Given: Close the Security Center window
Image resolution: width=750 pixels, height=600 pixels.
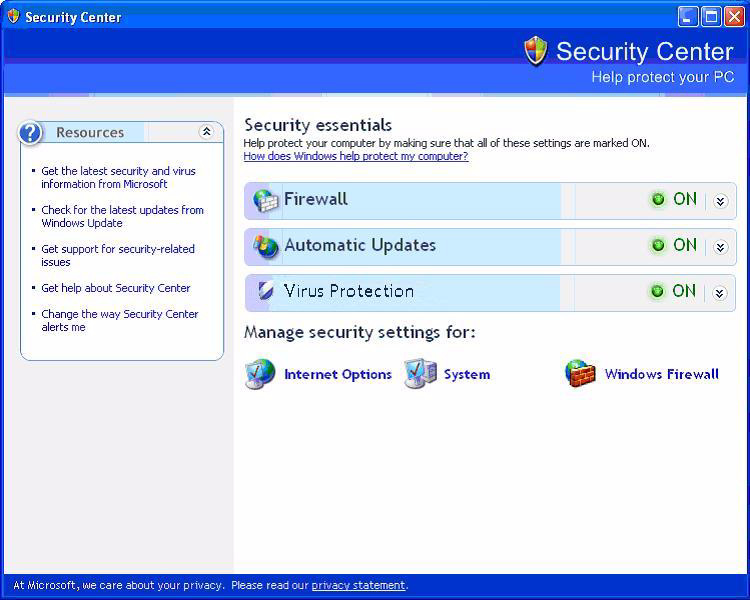Looking at the screenshot, I should click(734, 17).
